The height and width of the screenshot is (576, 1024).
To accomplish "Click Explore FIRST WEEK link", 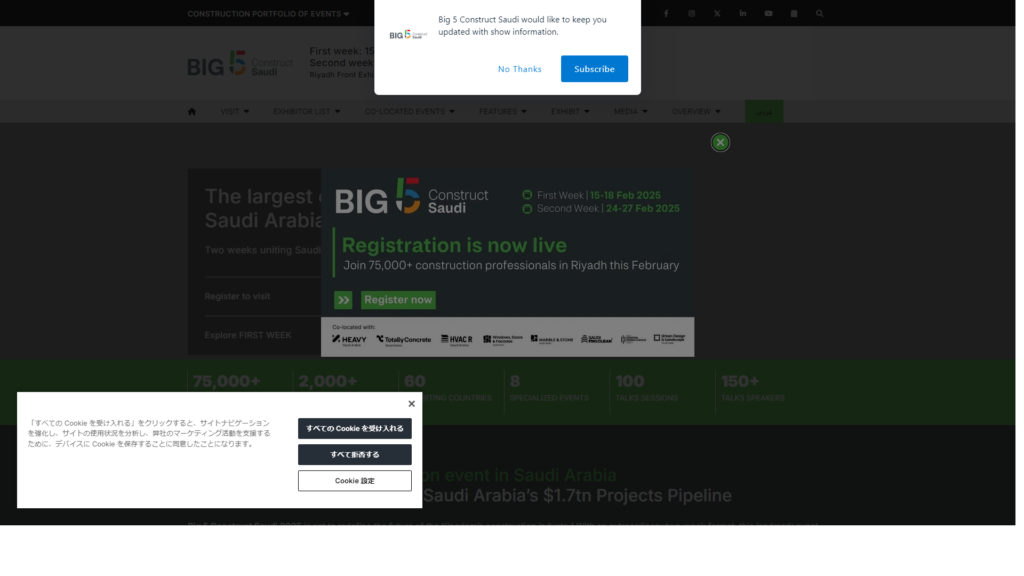I will click(x=248, y=335).
